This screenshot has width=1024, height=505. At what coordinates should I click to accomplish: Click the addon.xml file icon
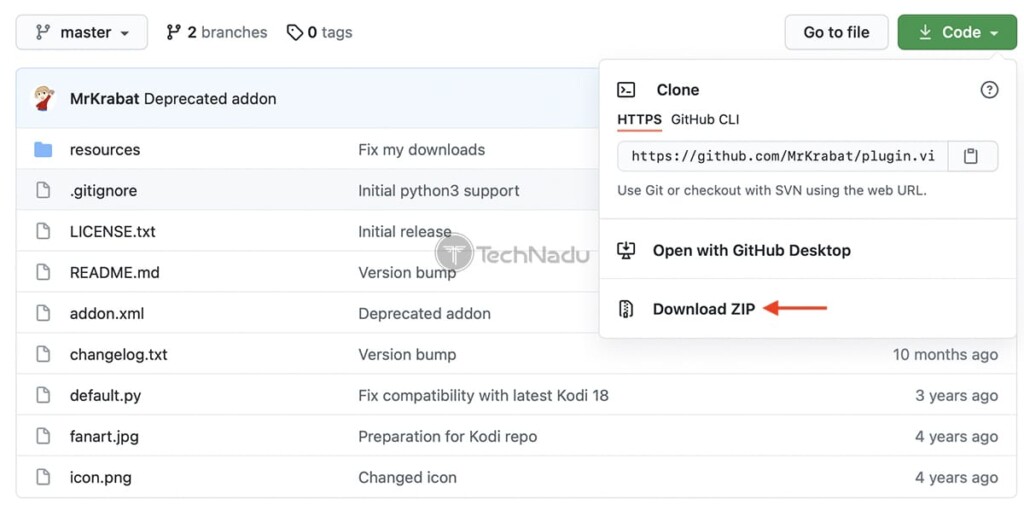[43, 314]
